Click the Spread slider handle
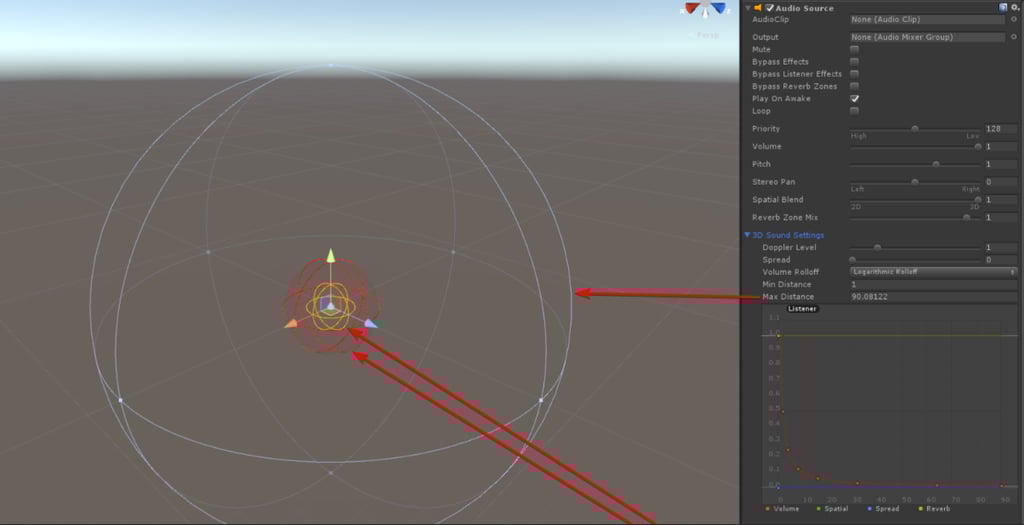1024x525 pixels. (852, 260)
